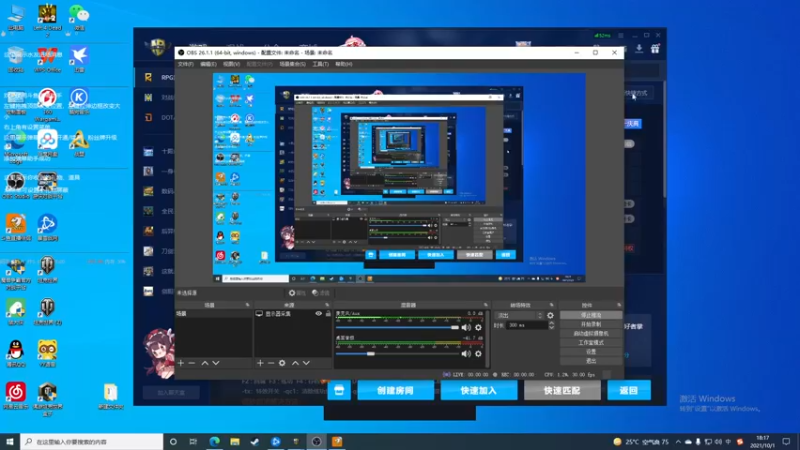This screenshot has width=800, height=450.
Task: Click the 快速匹配 button
Action: [x=562, y=390]
